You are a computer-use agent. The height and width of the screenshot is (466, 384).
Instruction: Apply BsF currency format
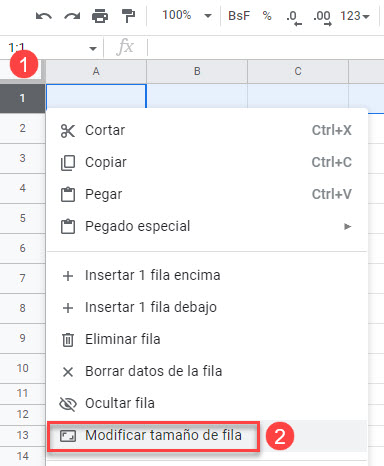click(x=239, y=16)
